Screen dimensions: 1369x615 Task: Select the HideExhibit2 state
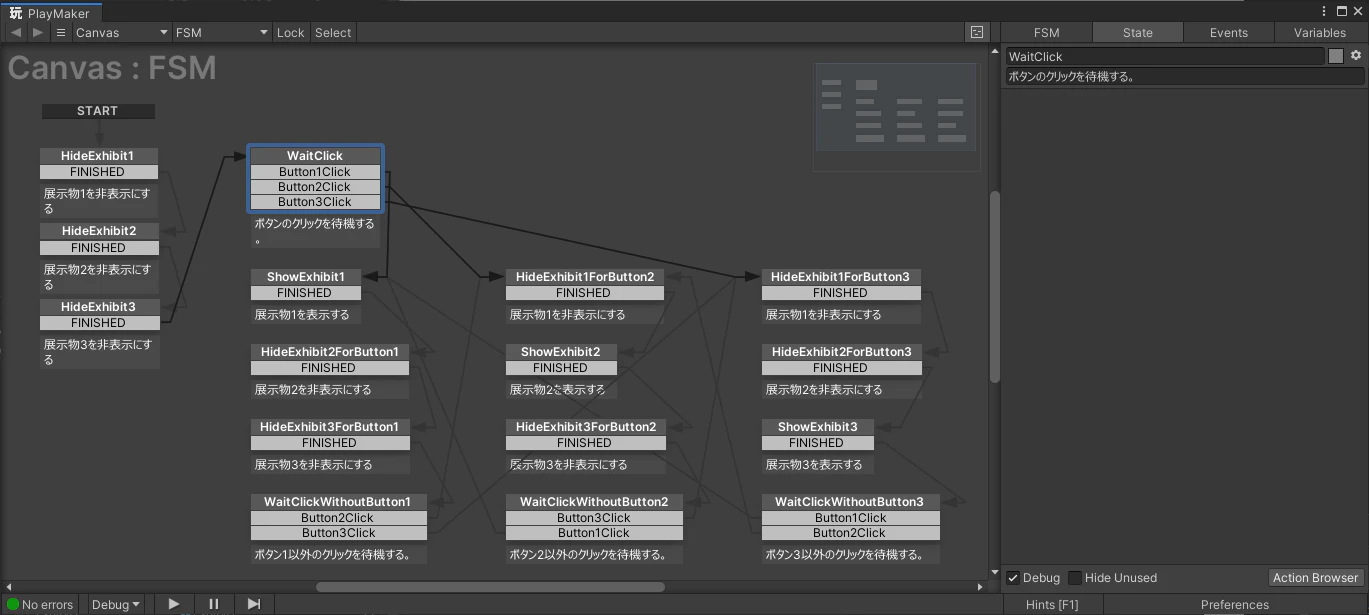(x=99, y=231)
